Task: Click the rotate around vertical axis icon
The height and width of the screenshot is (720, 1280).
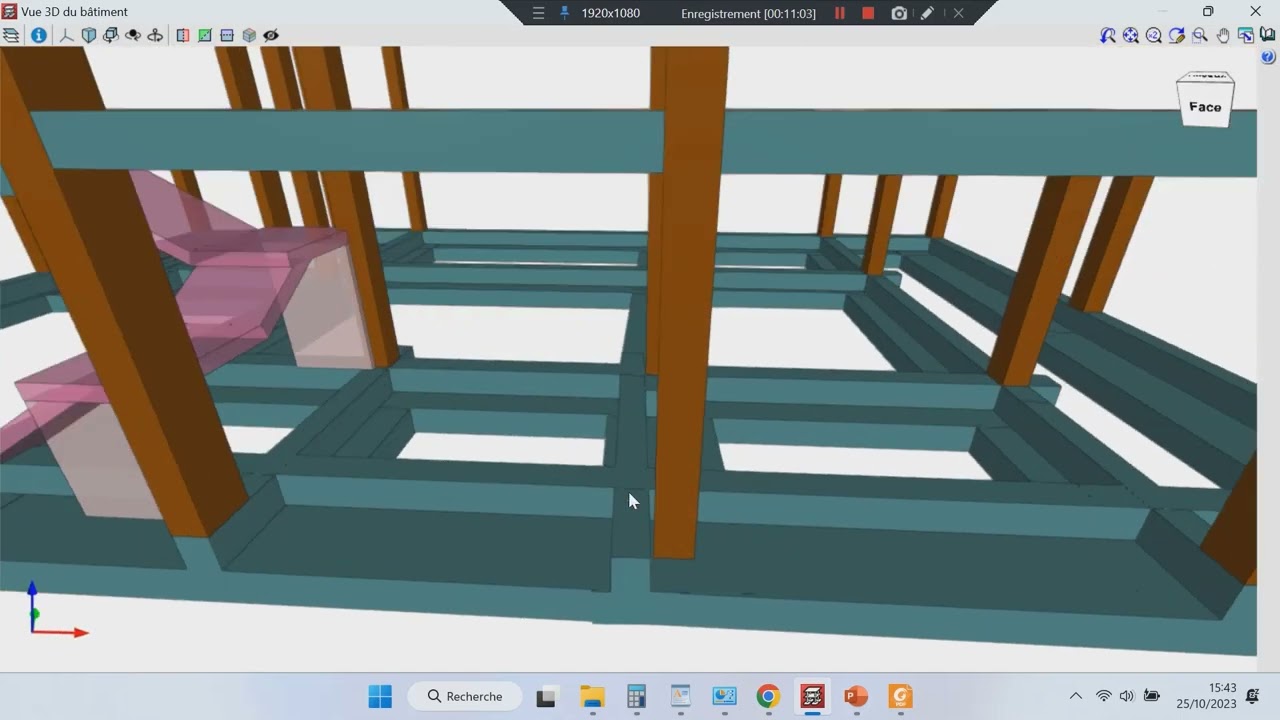Action: click(155, 35)
